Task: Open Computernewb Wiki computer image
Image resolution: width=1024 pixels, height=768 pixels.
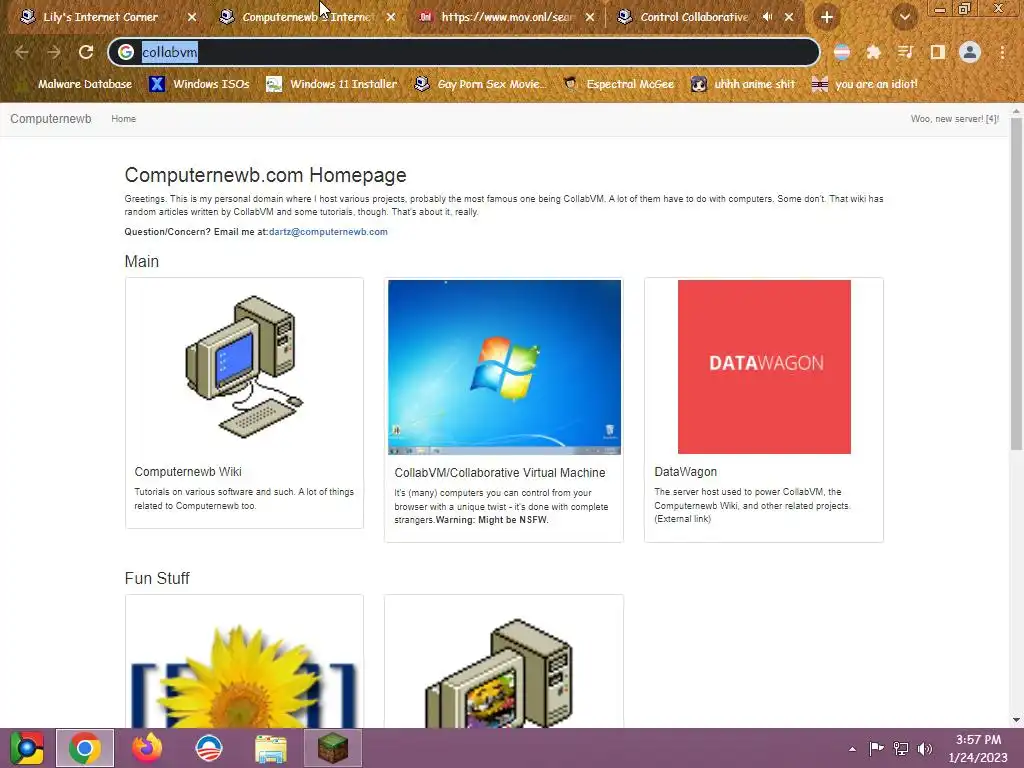Action: [x=244, y=366]
